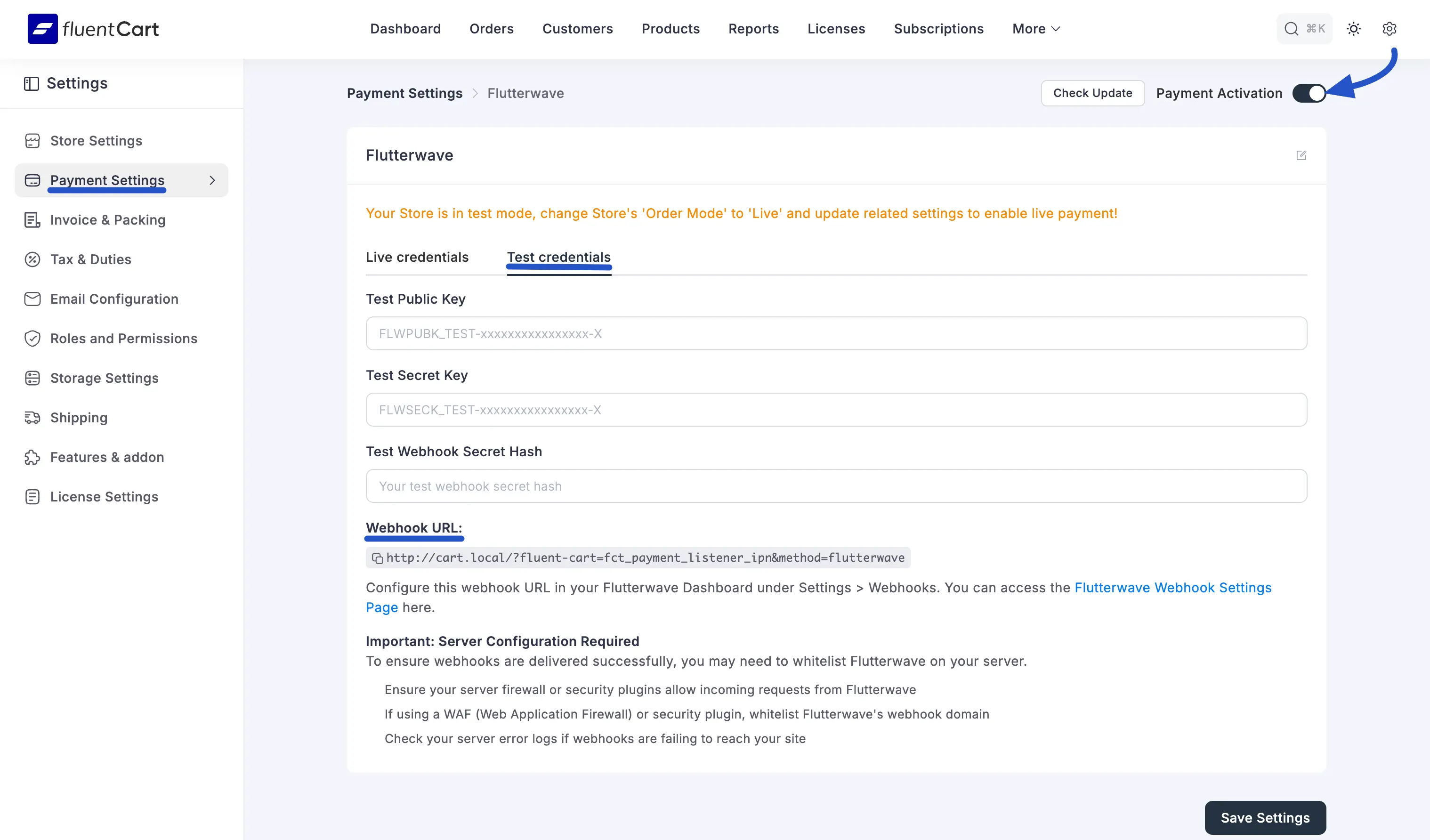Disable the Payment Activation toggle
The height and width of the screenshot is (840, 1430).
pos(1309,93)
